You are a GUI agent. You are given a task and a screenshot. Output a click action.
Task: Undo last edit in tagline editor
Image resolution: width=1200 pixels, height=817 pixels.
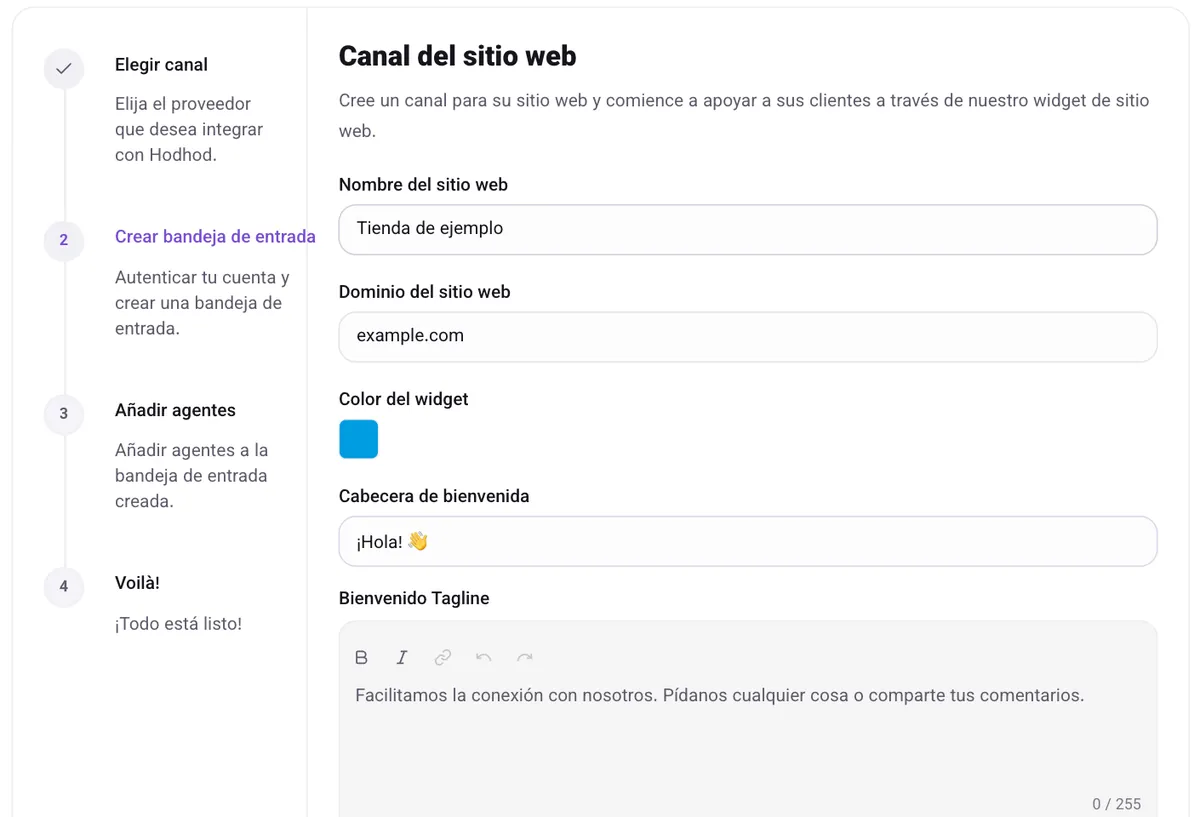point(484,657)
